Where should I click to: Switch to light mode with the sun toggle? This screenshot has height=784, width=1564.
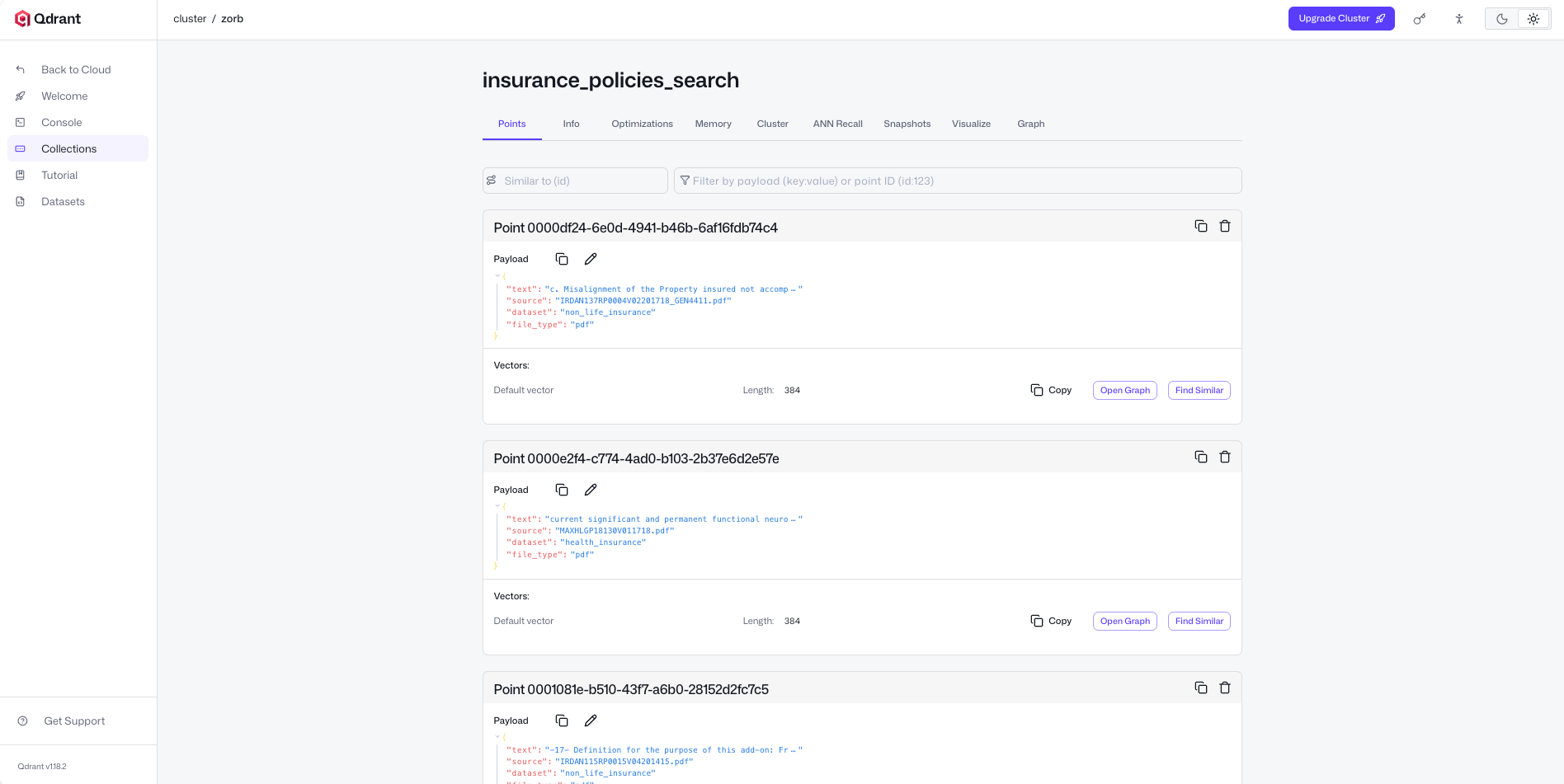click(1533, 19)
